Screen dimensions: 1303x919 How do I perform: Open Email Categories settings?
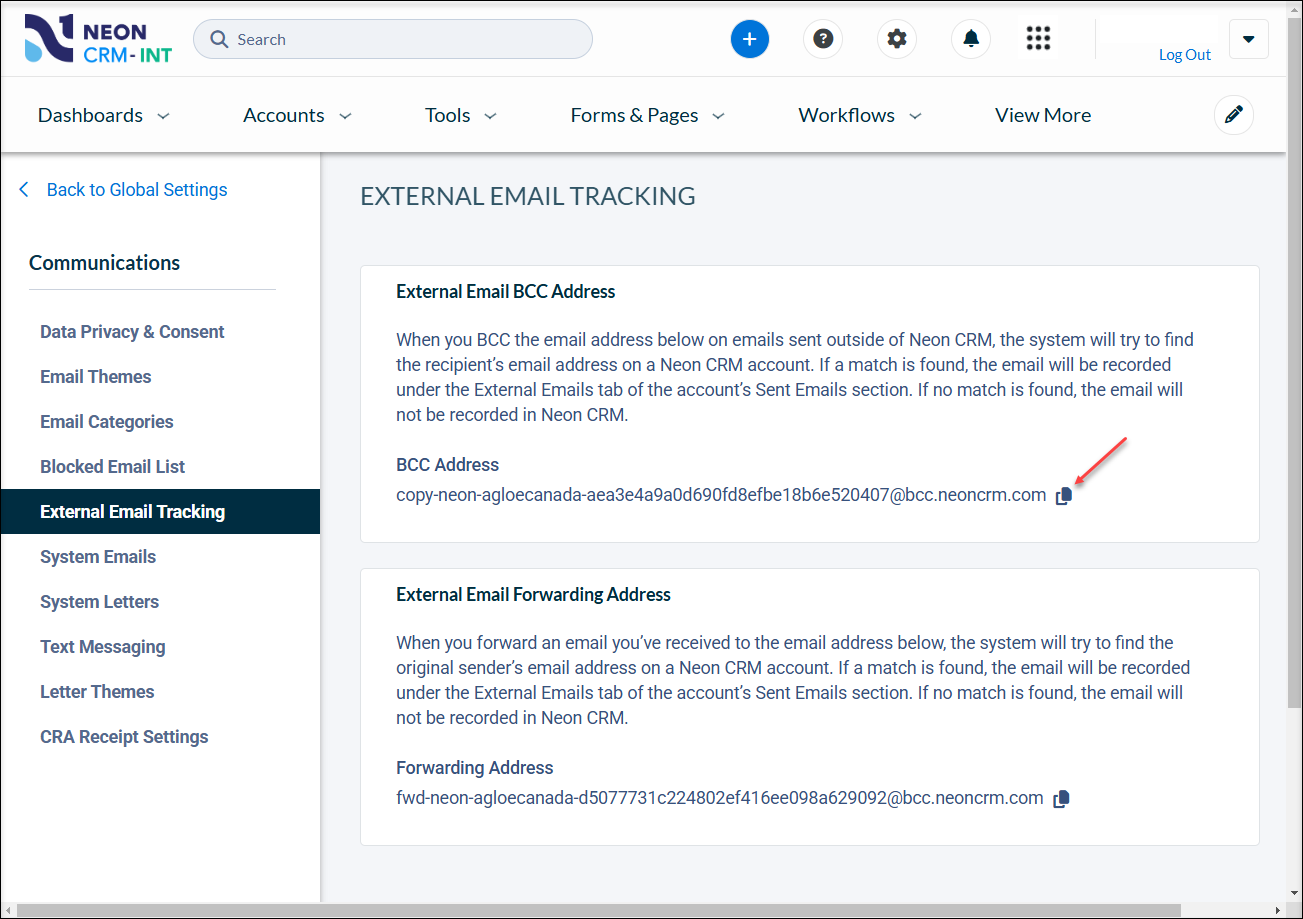coord(107,422)
